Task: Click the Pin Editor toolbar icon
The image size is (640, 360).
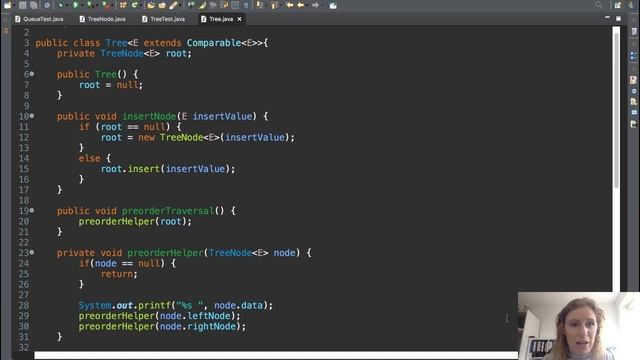Action: (333, 5)
